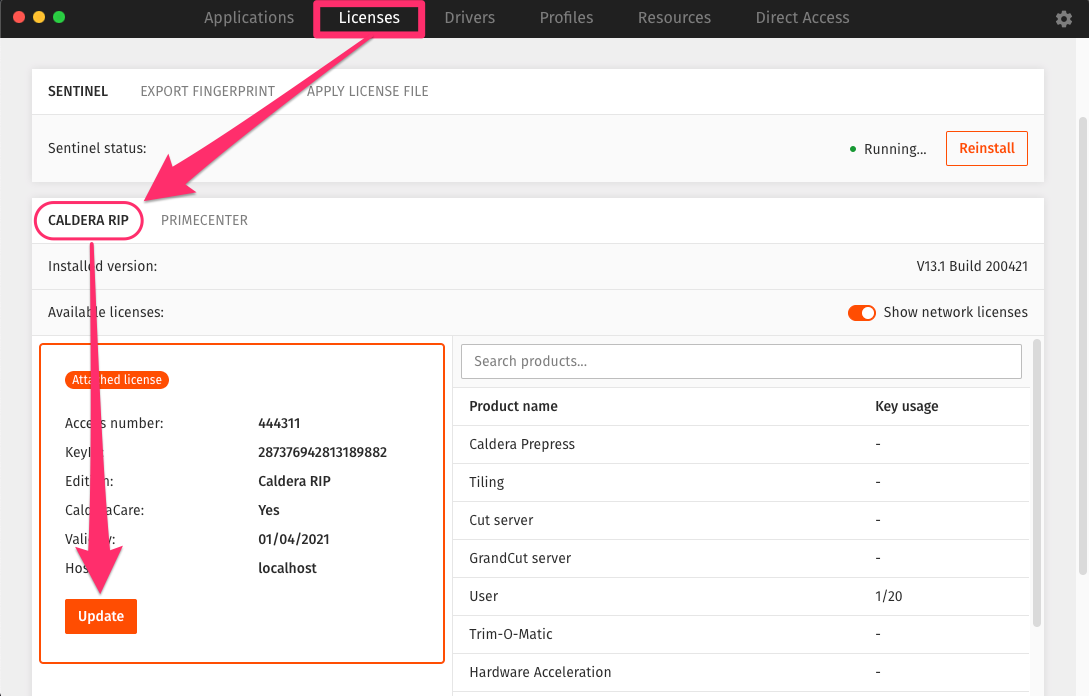
Task: Select the Tiling product row
Action: pyautogui.click(x=741, y=482)
